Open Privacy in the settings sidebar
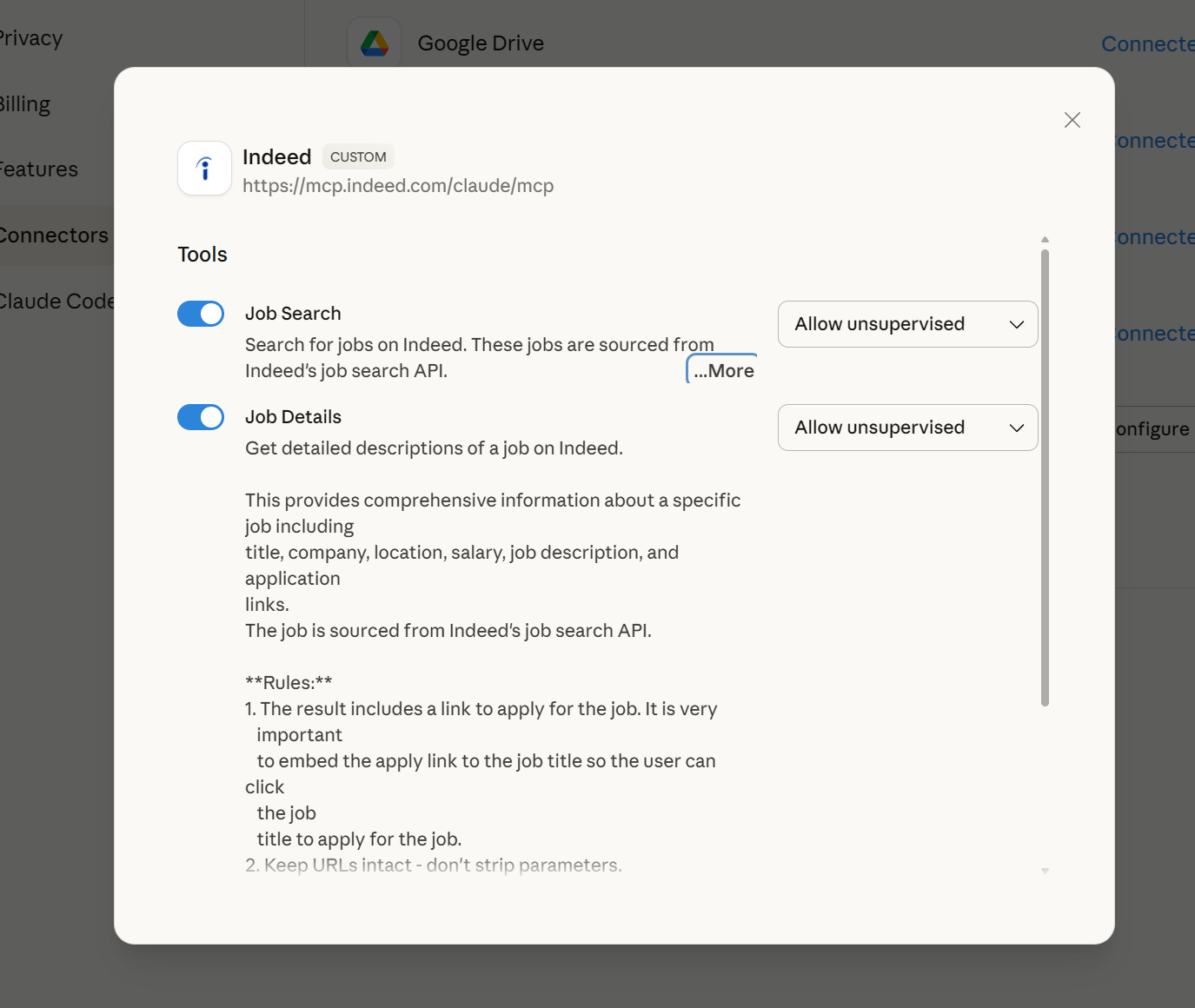This screenshot has height=1008, width=1195. [x=31, y=38]
